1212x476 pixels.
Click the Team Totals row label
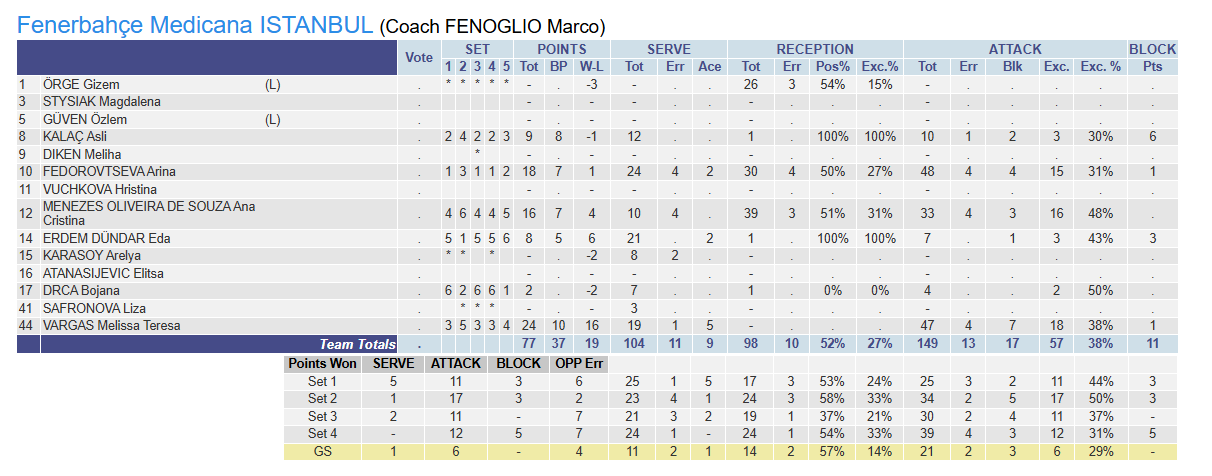tap(357, 344)
